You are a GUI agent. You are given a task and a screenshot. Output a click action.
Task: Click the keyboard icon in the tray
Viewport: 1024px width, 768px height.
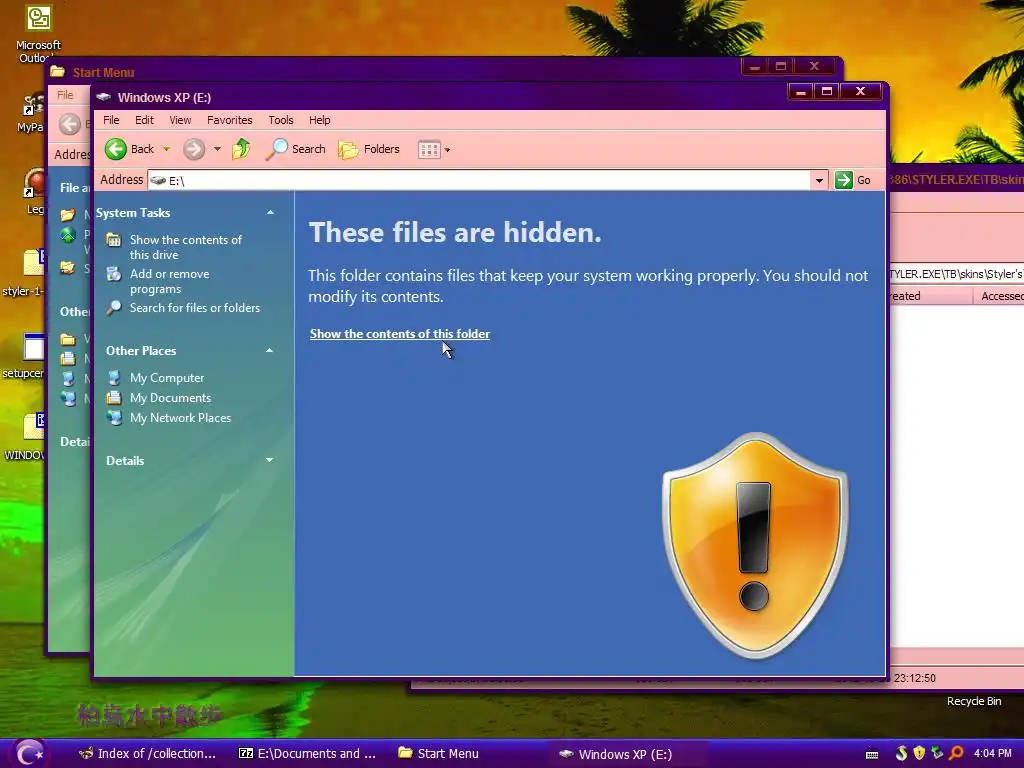coord(872,754)
